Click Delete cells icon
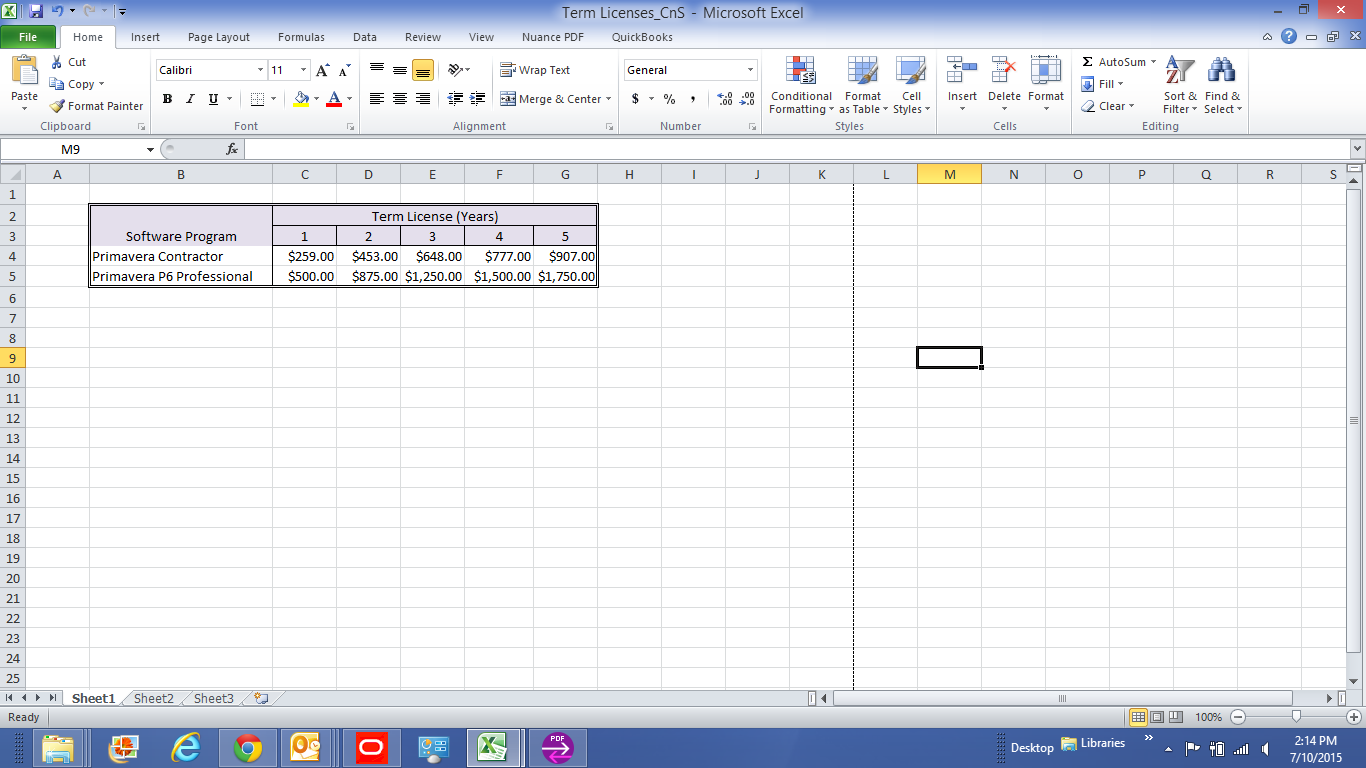Viewport: 1366px width, 768px height. [1004, 70]
